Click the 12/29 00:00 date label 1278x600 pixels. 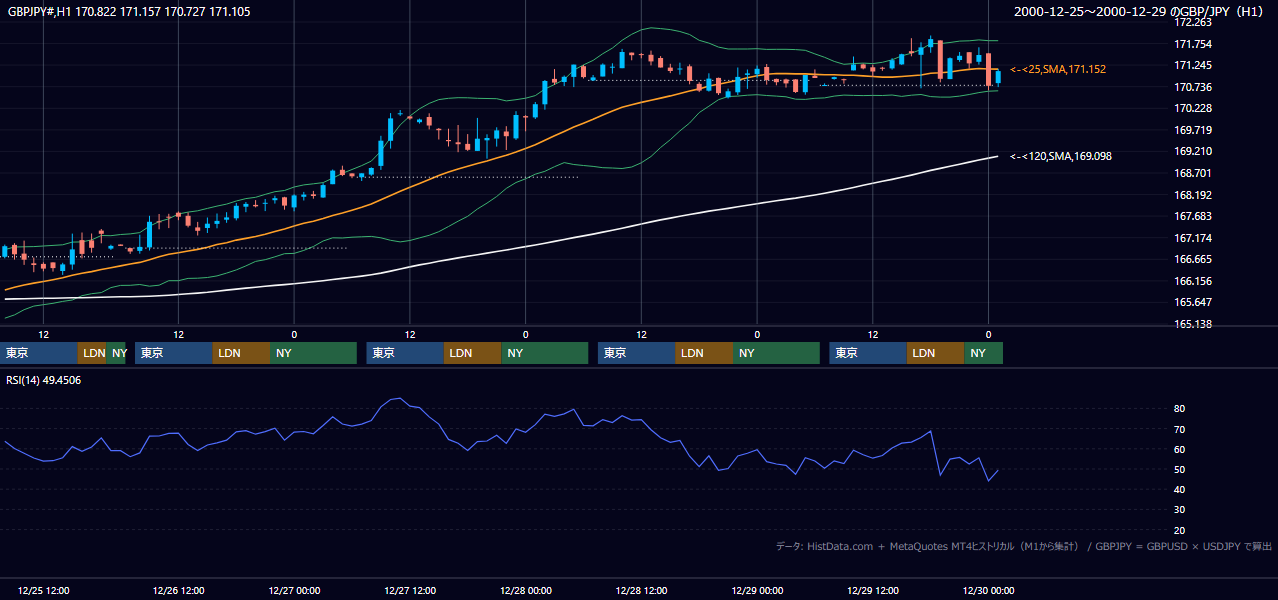[757, 591]
